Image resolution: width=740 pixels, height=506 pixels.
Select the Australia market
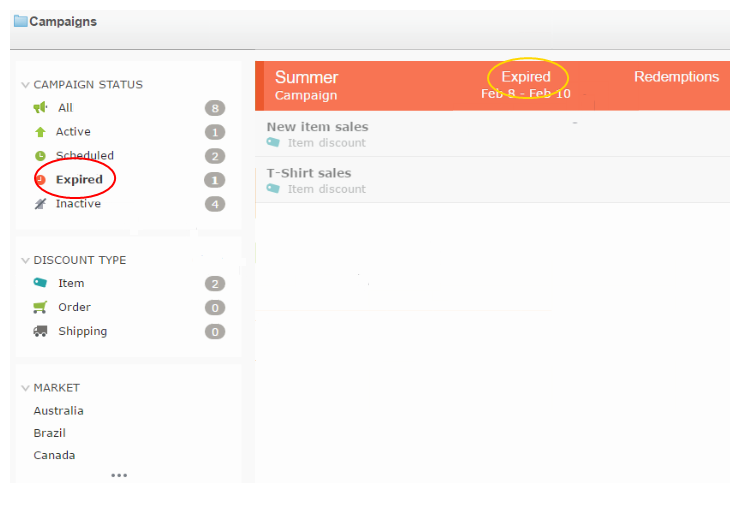coord(58,411)
